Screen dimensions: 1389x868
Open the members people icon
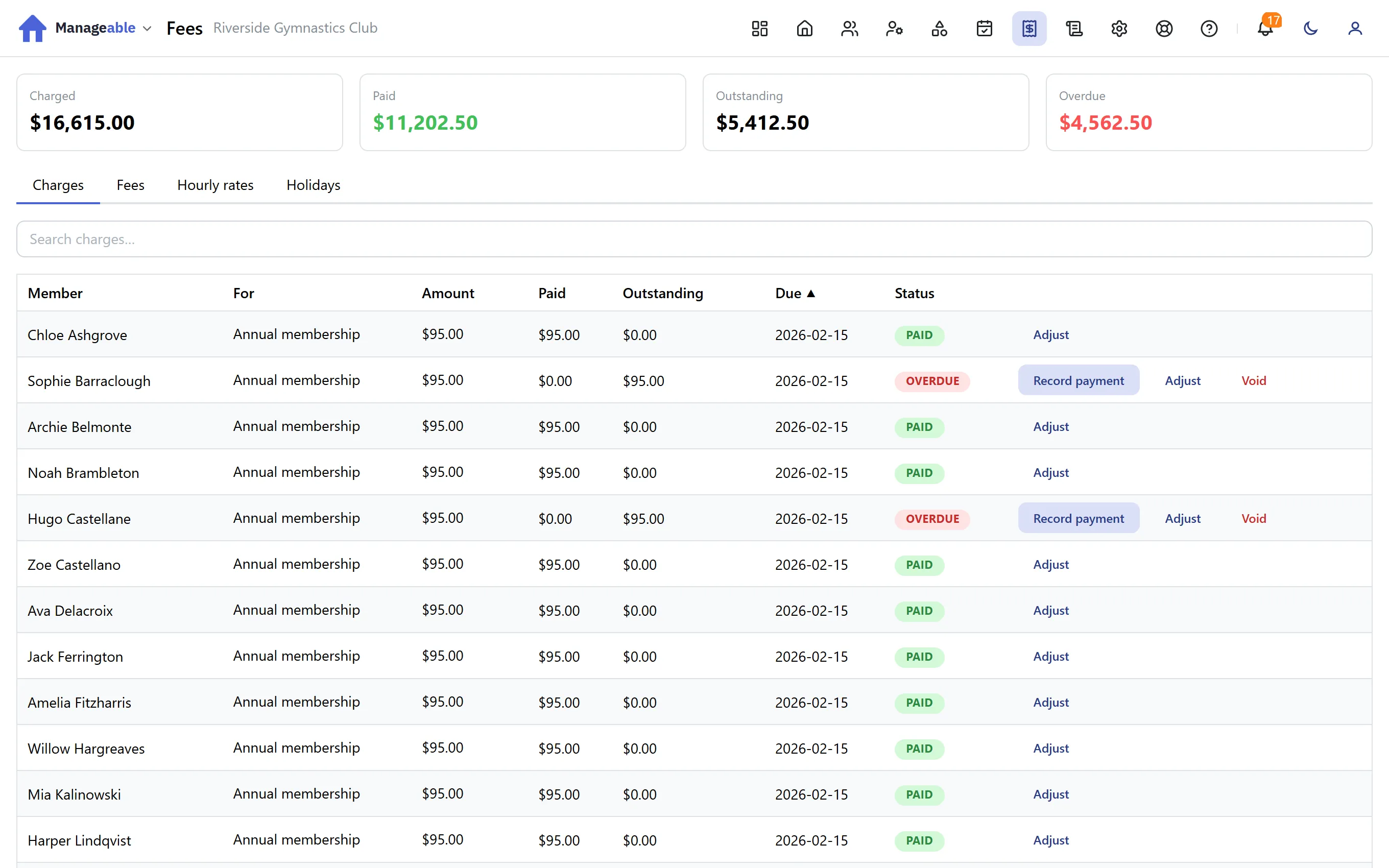pos(849,28)
